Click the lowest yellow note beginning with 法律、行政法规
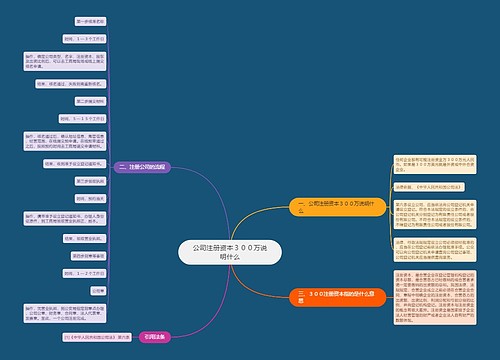Screen dimensions: 500x360 click(x=435, y=250)
